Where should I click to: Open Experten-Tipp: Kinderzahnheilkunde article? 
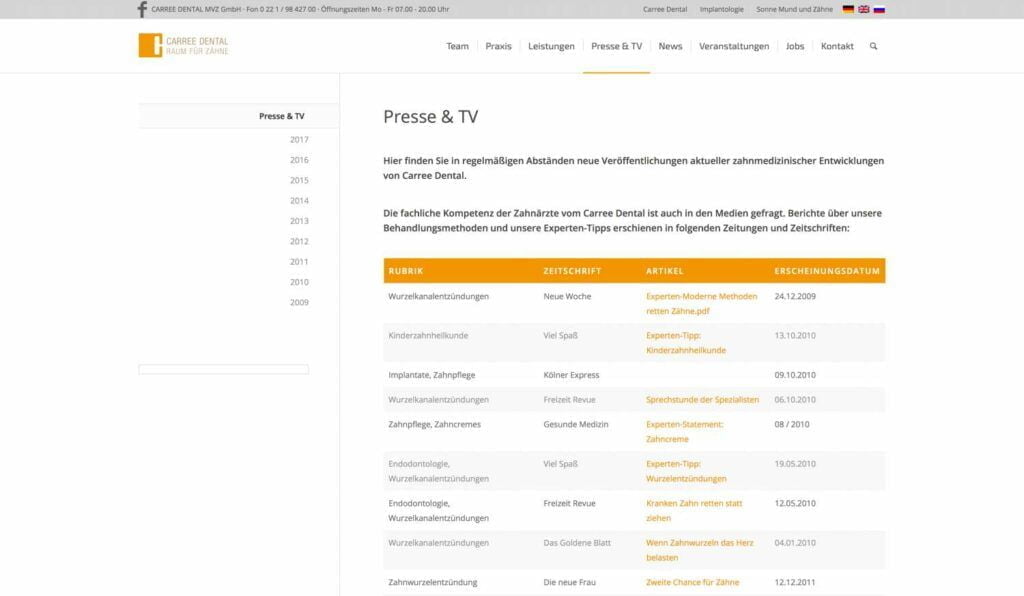point(686,343)
